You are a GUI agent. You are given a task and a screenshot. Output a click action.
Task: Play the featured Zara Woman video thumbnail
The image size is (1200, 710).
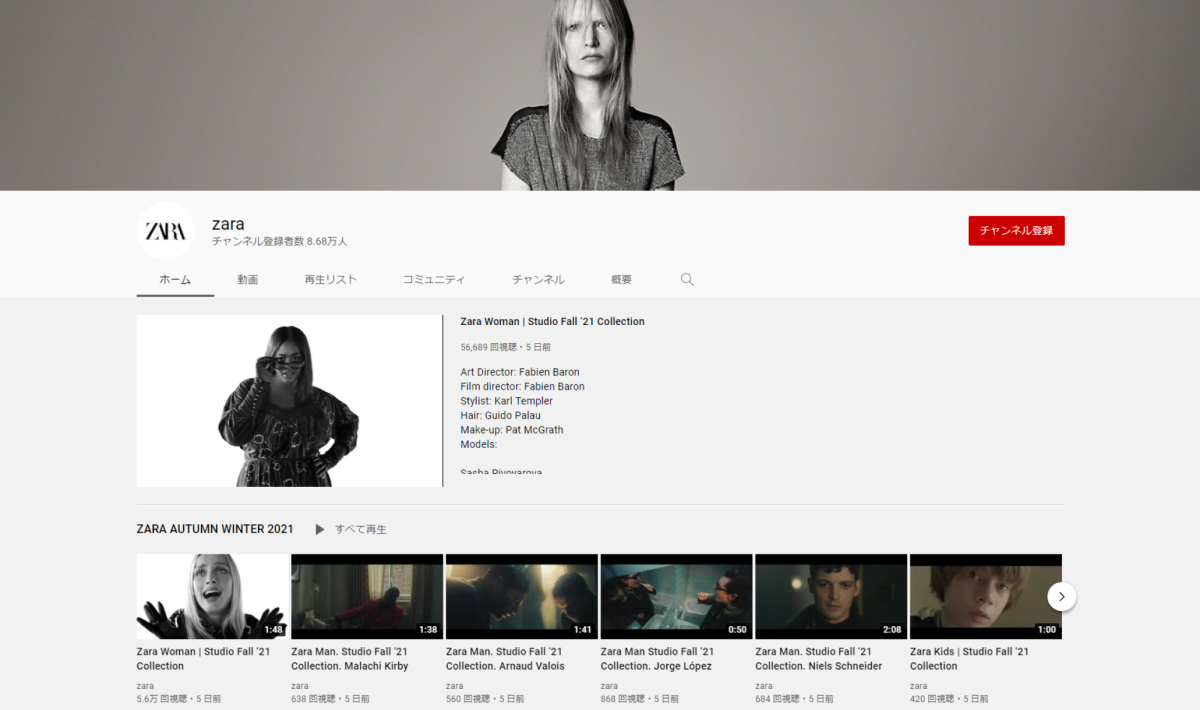(x=289, y=401)
